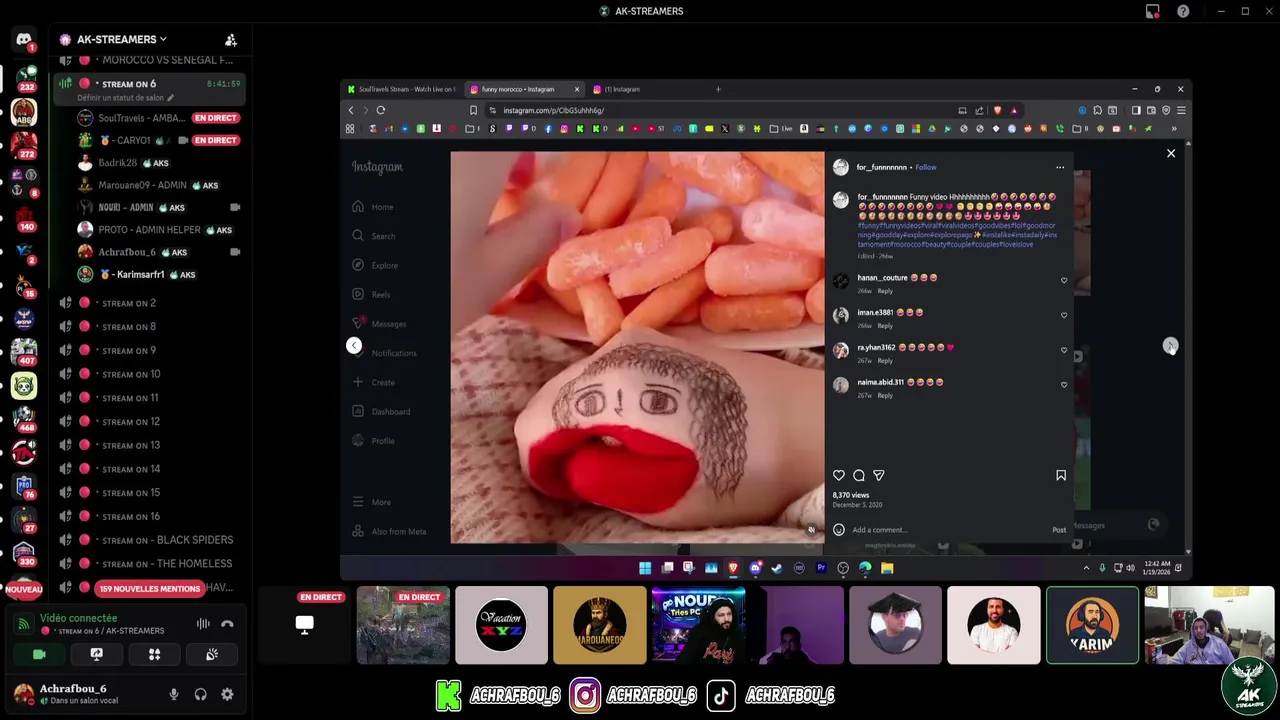Open the server with the 468 badge

coord(24,419)
